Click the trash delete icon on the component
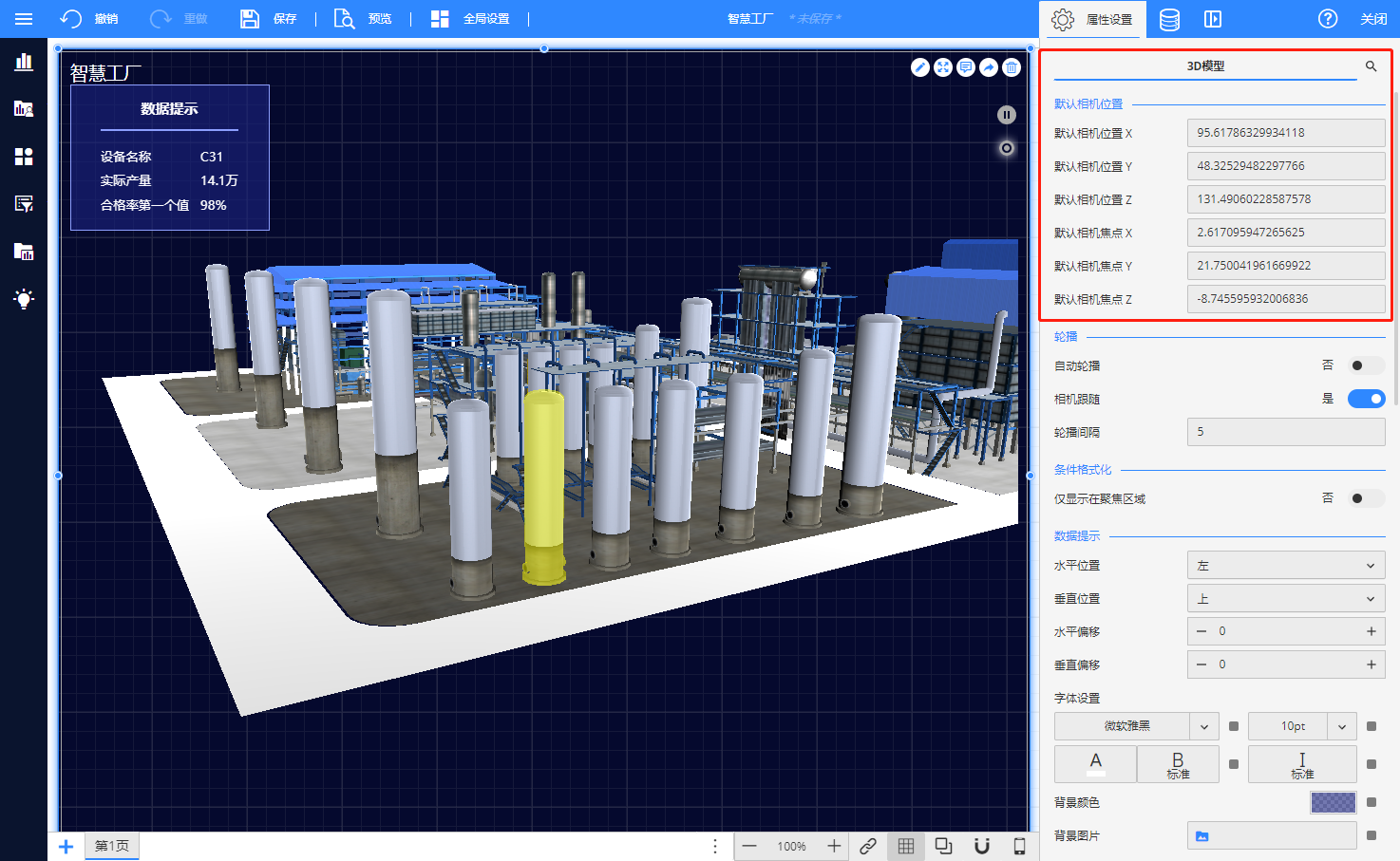The width and height of the screenshot is (1400, 861). point(1012,67)
